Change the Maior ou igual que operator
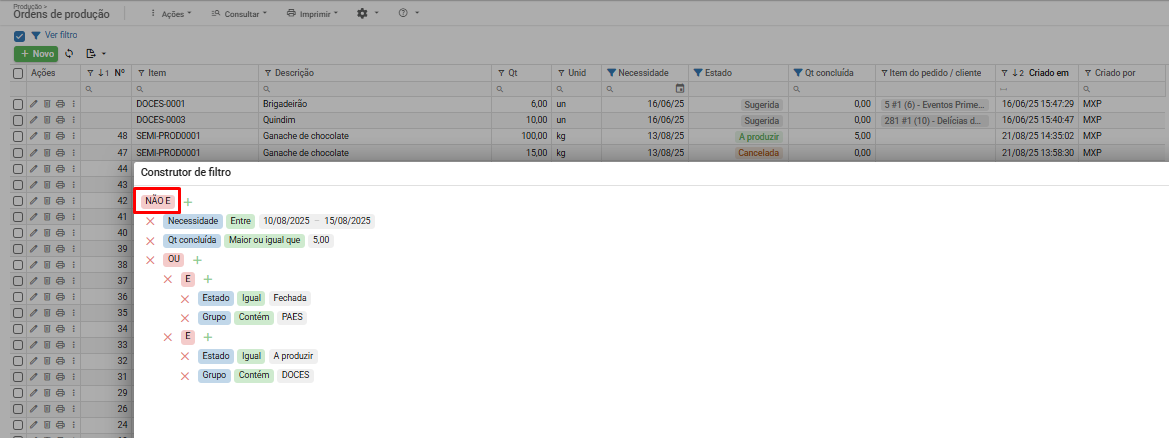Viewport: 1169px width, 438px height. (264, 241)
